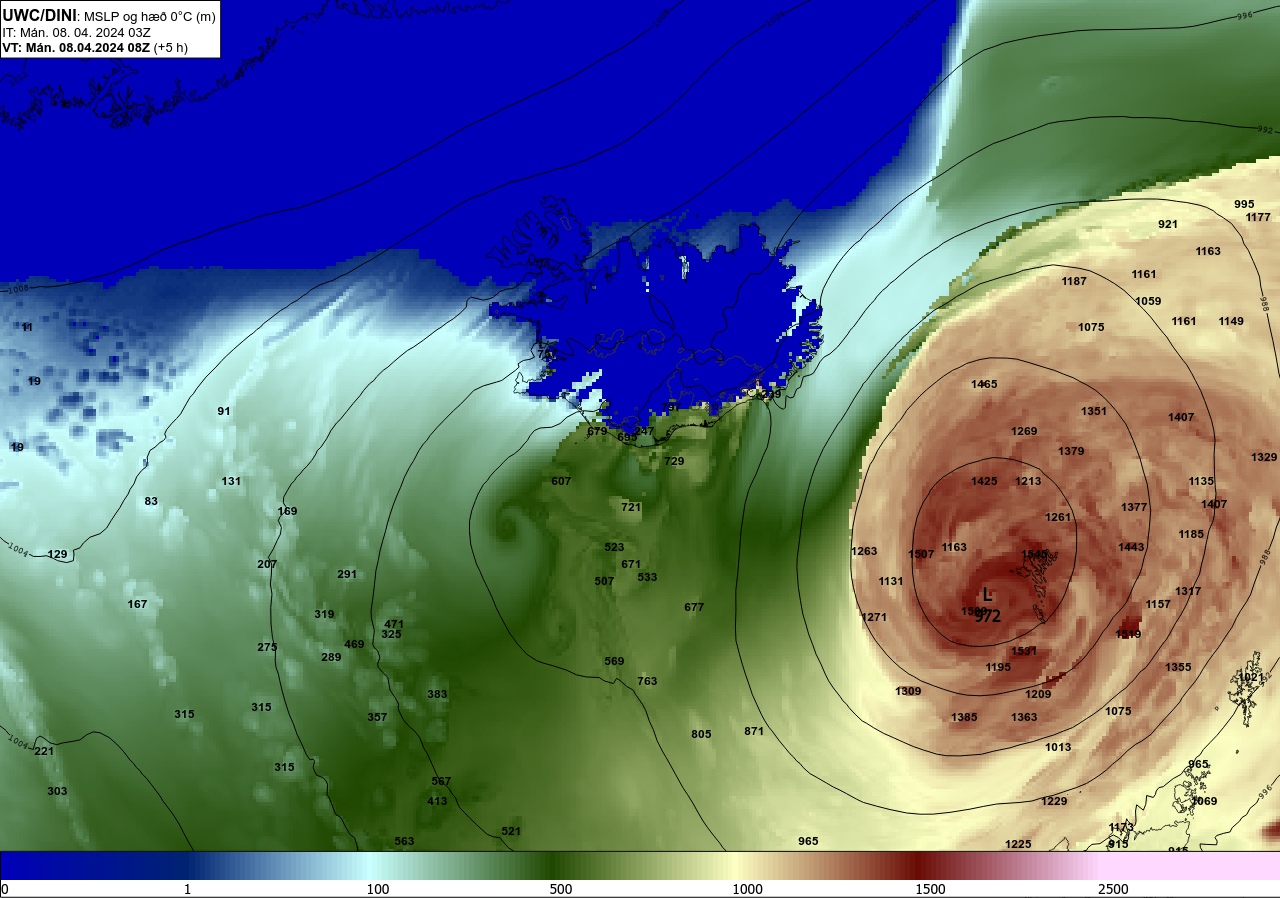
Task: Select the VT: Mán. 08.04.2024 08Z line
Action: [x=95, y=47]
